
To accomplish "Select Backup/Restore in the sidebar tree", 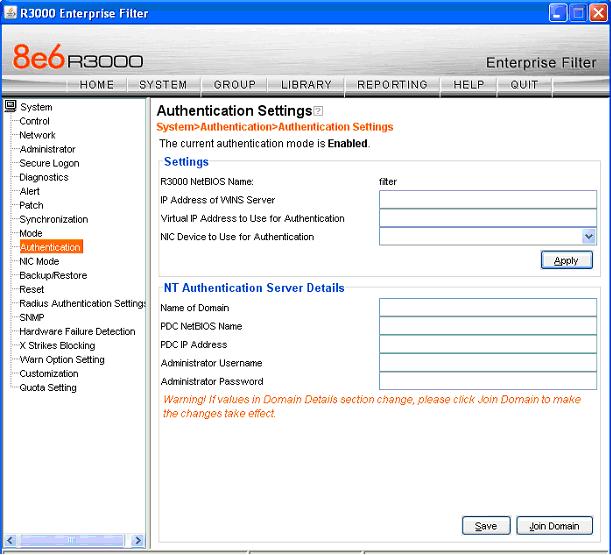I will 53,276.
